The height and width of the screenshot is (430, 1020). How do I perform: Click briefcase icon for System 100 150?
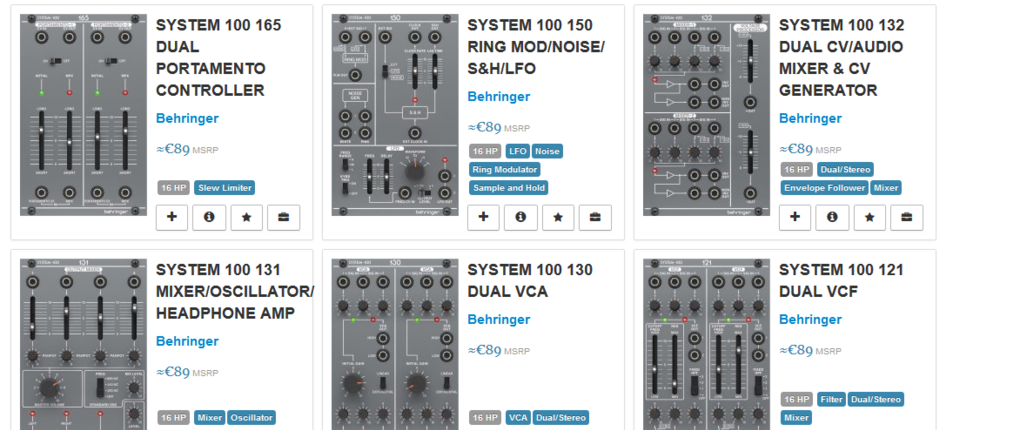coord(595,217)
